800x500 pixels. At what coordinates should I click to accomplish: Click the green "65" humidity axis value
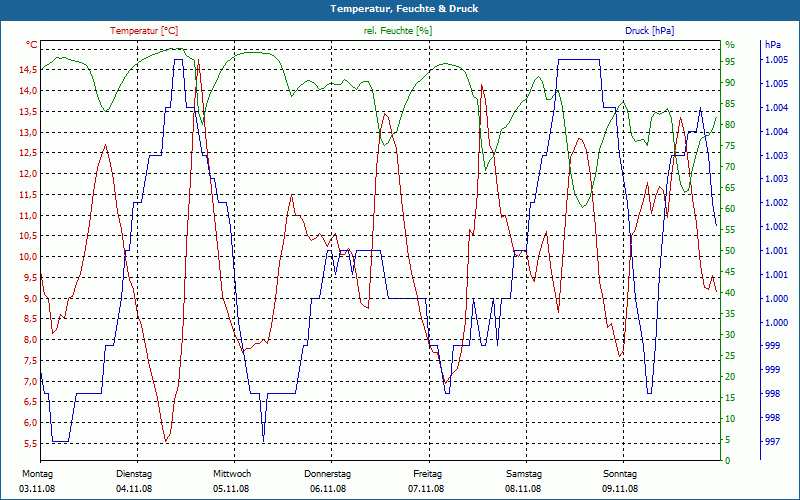730,188
